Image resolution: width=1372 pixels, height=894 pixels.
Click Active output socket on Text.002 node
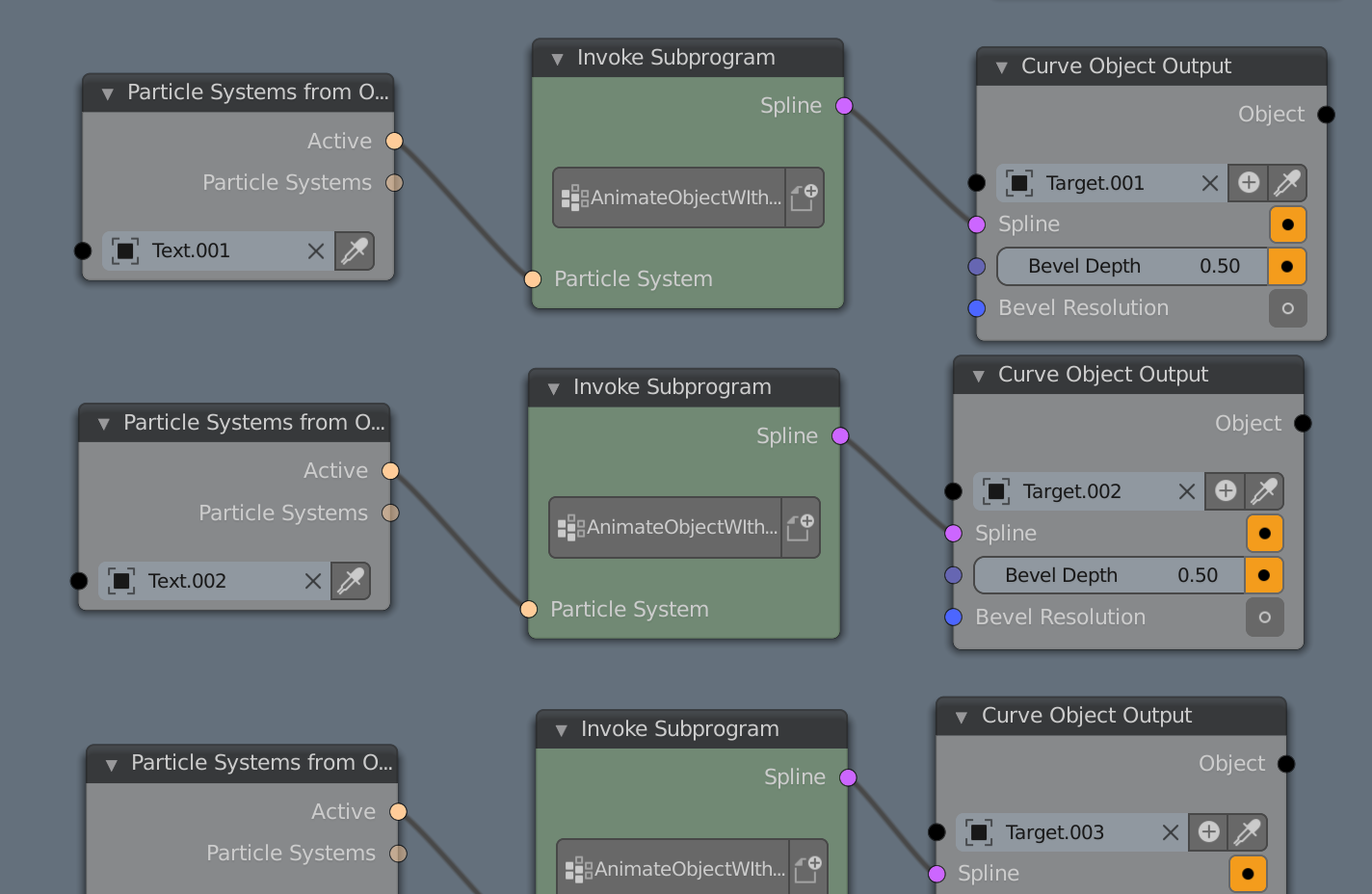[390, 471]
